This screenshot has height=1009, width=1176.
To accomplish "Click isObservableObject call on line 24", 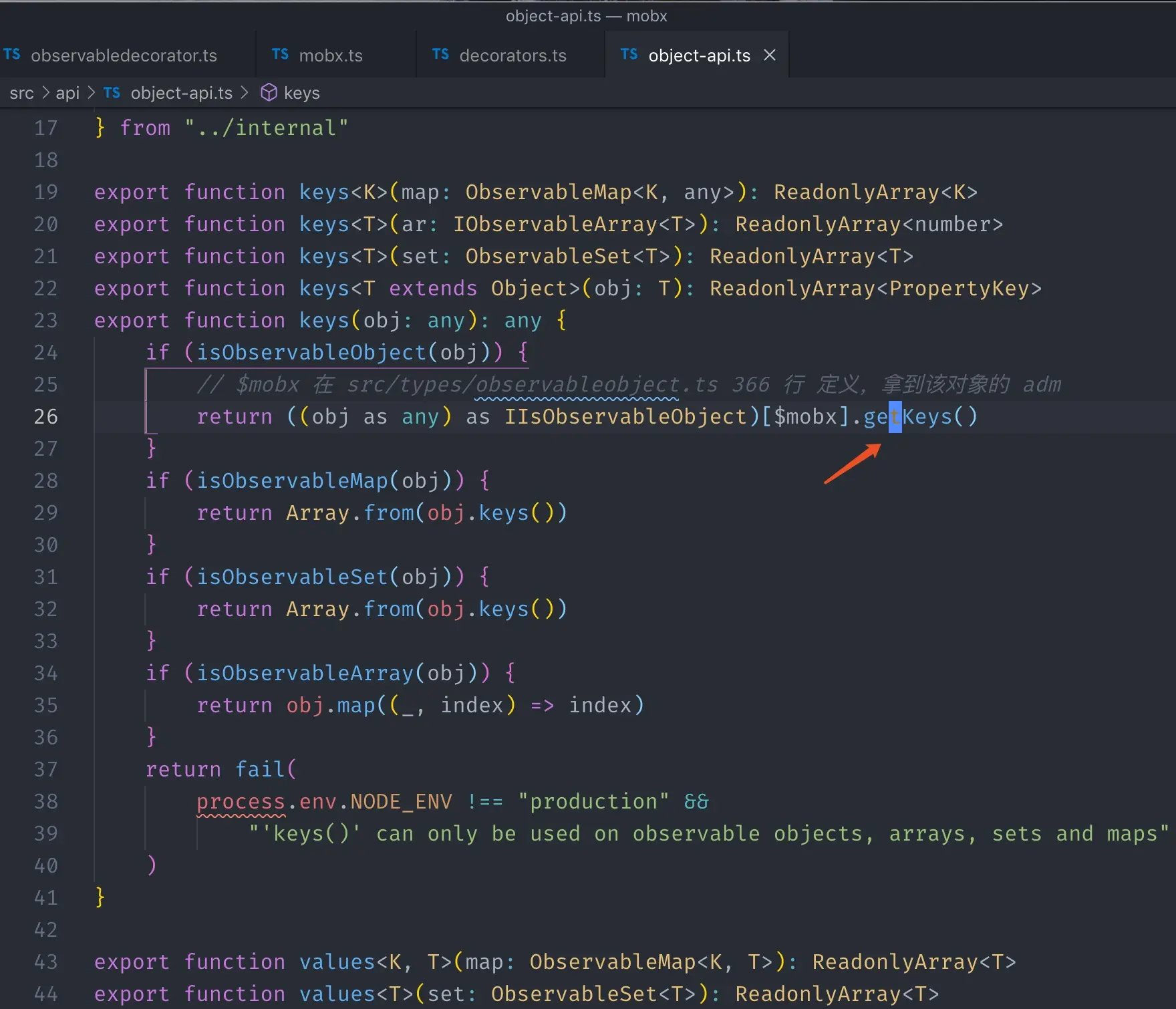I will coord(311,352).
